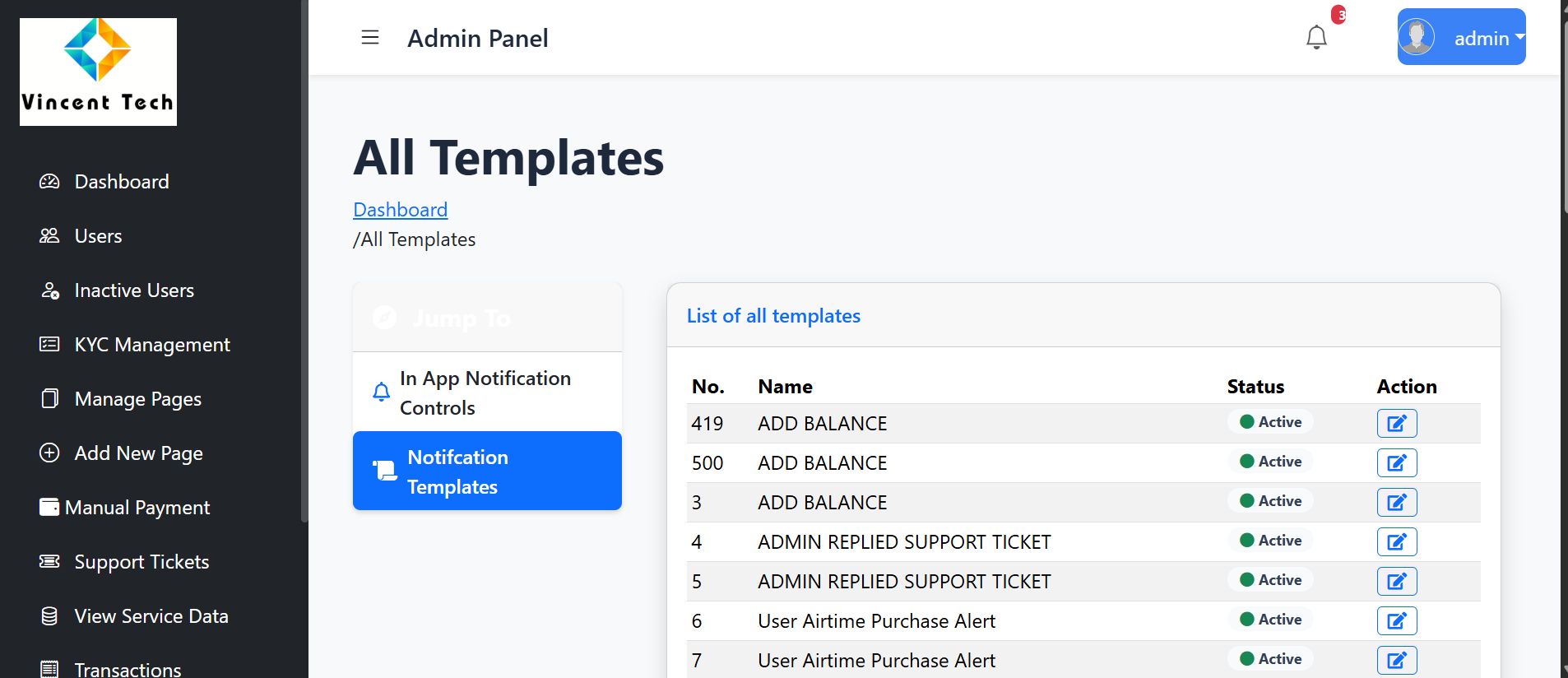Toggle the hamburger sidebar menu icon

click(x=370, y=38)
